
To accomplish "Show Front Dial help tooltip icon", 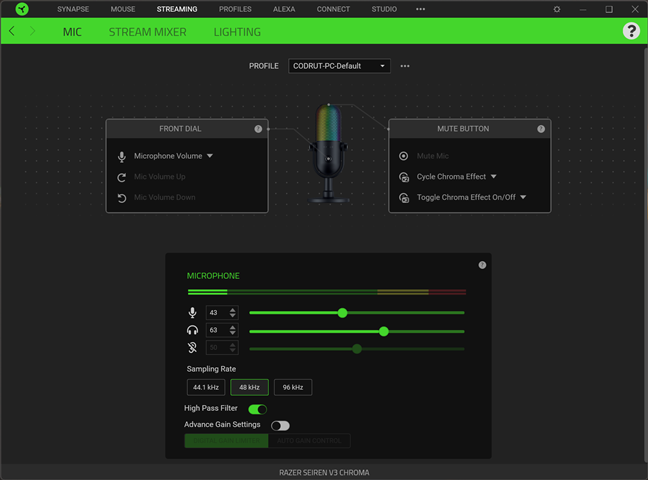I will (258, 129).
